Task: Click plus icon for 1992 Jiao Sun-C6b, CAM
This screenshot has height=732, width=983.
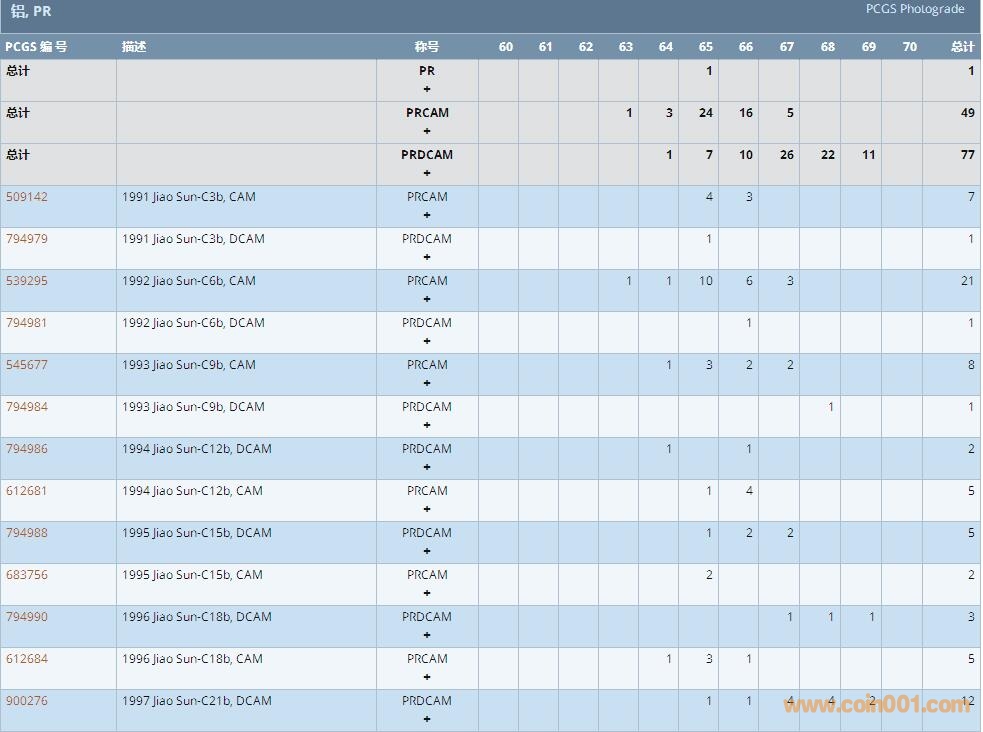Action: coord(427,299)
